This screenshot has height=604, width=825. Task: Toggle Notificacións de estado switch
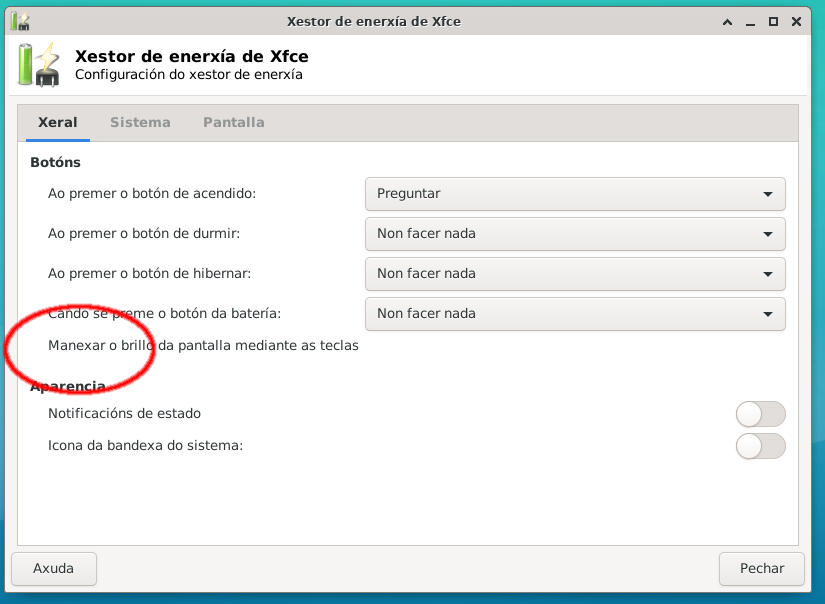(x=760, y=414)
